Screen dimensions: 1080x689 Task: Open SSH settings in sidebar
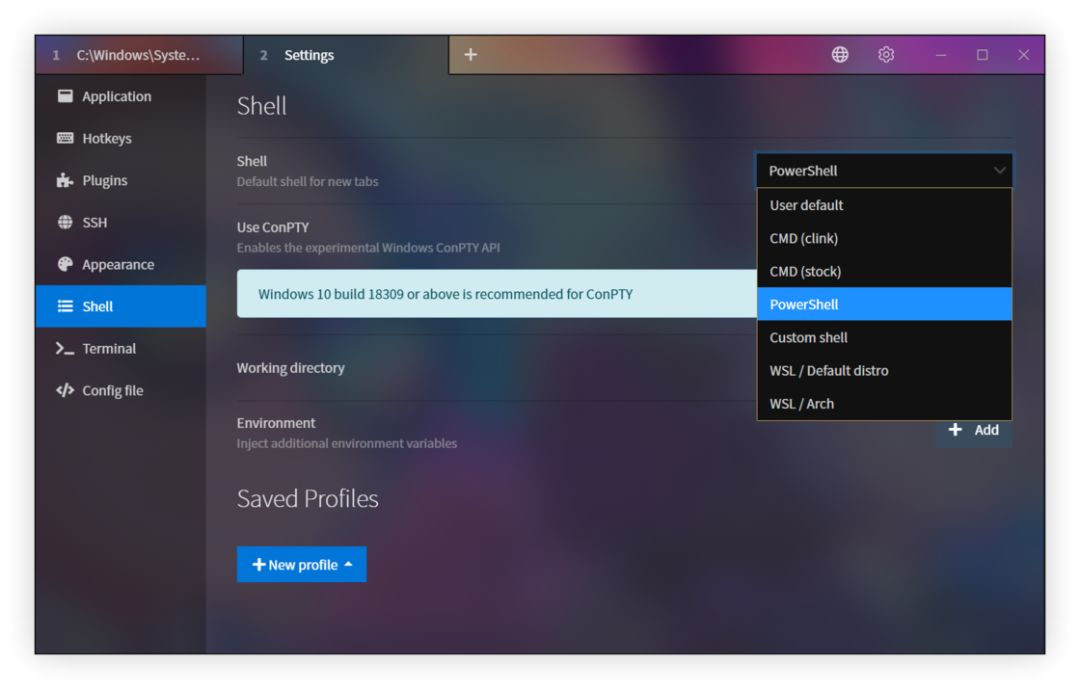pyautogui.click(x=121, y=223)
